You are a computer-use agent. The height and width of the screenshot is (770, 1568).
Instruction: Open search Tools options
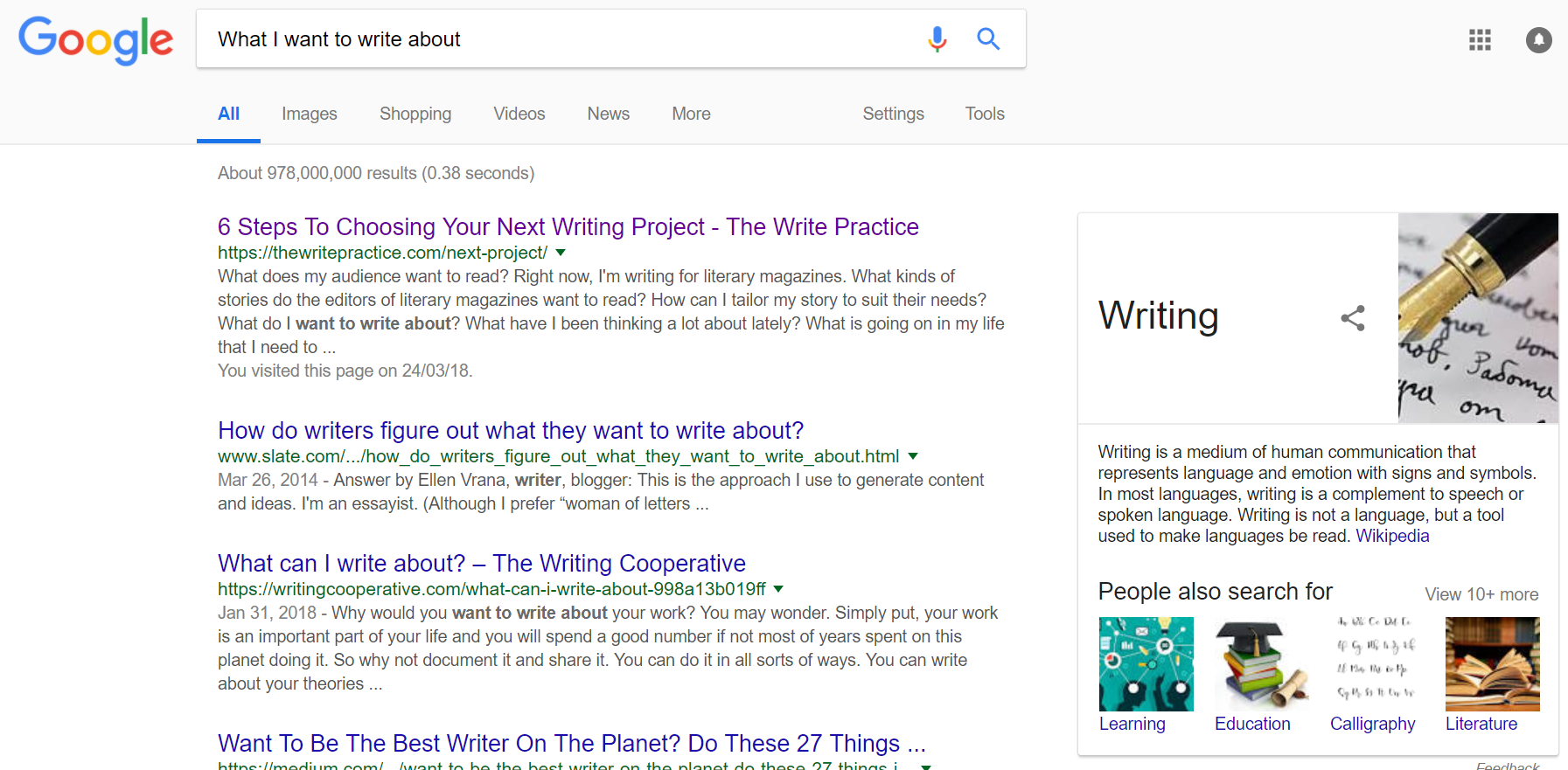[x=985, y=114]
